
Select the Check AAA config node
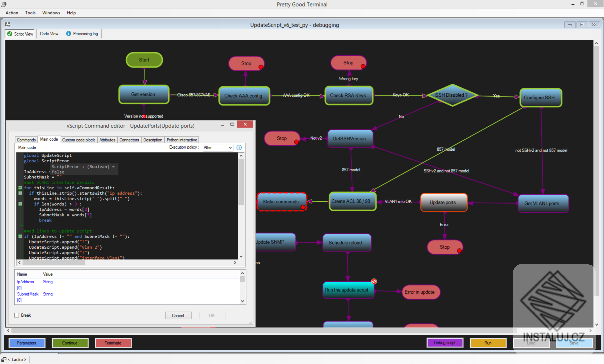click(244, 96)
